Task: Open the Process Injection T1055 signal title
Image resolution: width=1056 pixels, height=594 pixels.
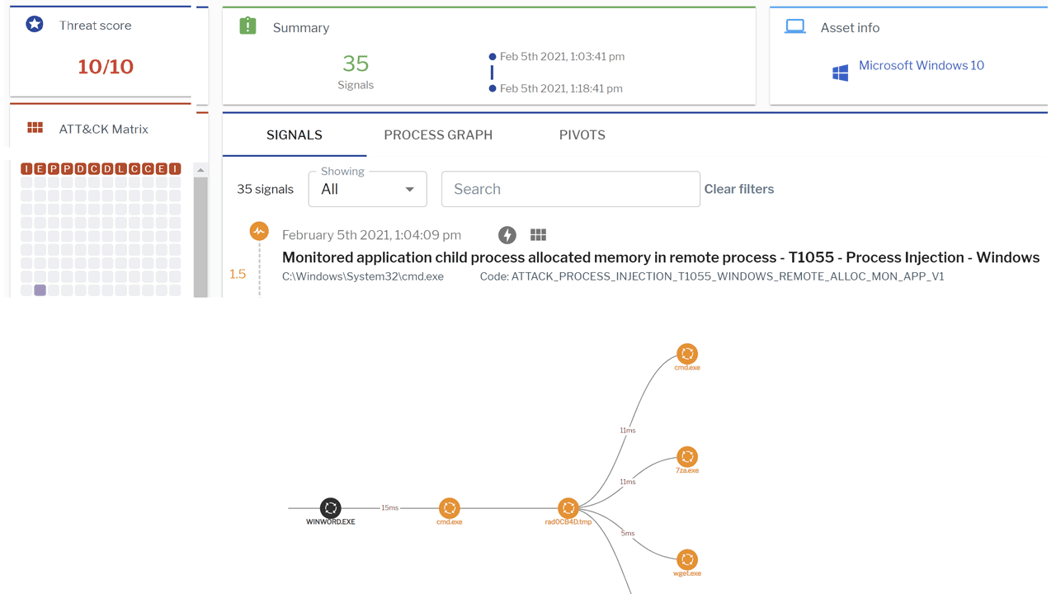Action: pyautogui.click(x=660, y=257)
